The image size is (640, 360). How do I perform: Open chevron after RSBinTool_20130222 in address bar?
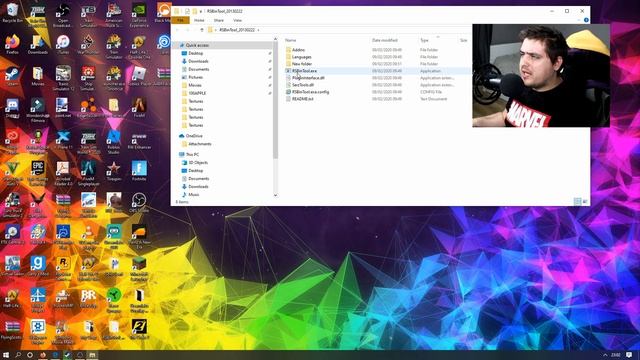pos(258,30)
